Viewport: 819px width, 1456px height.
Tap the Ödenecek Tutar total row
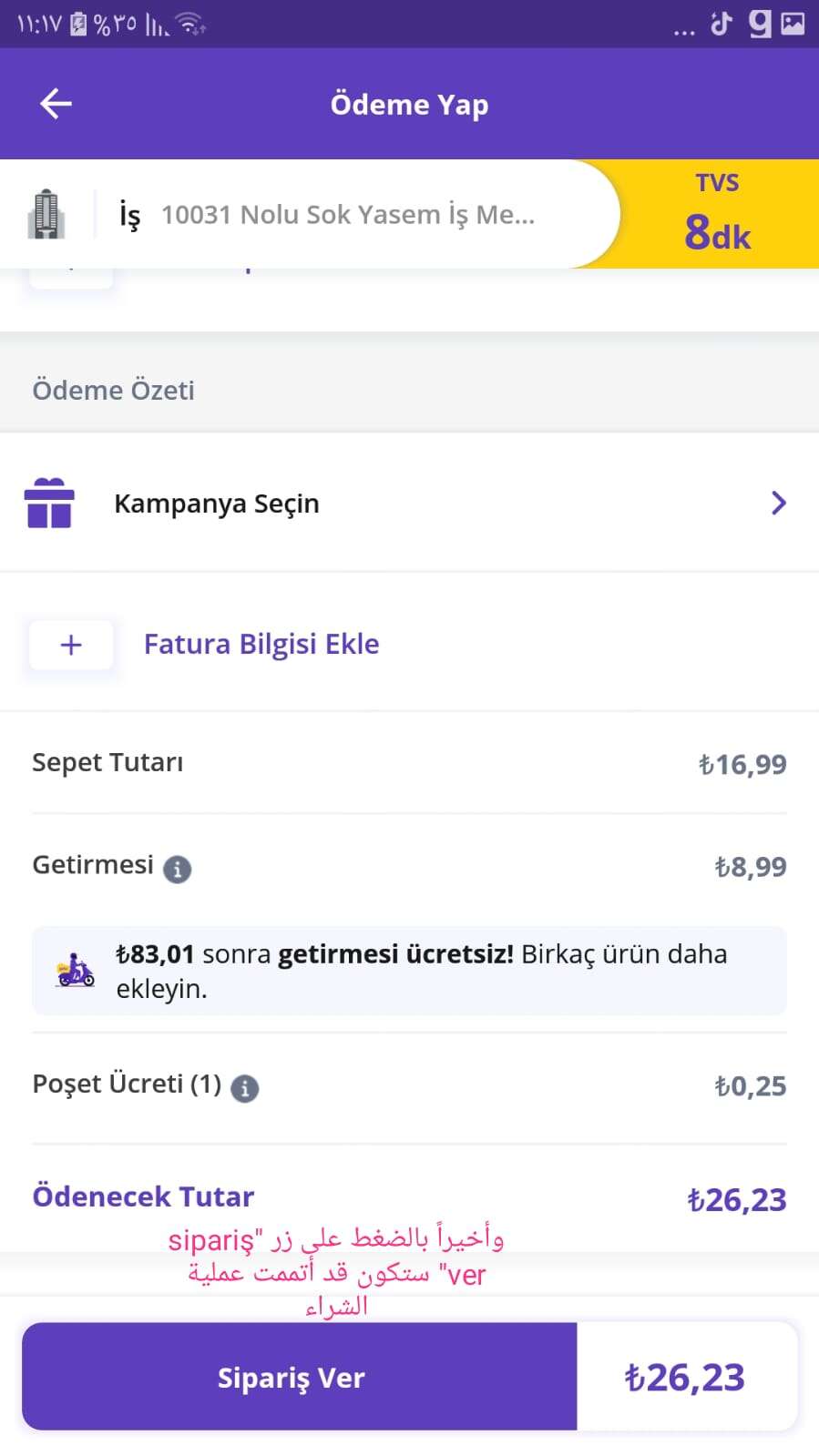(409, 1198)
